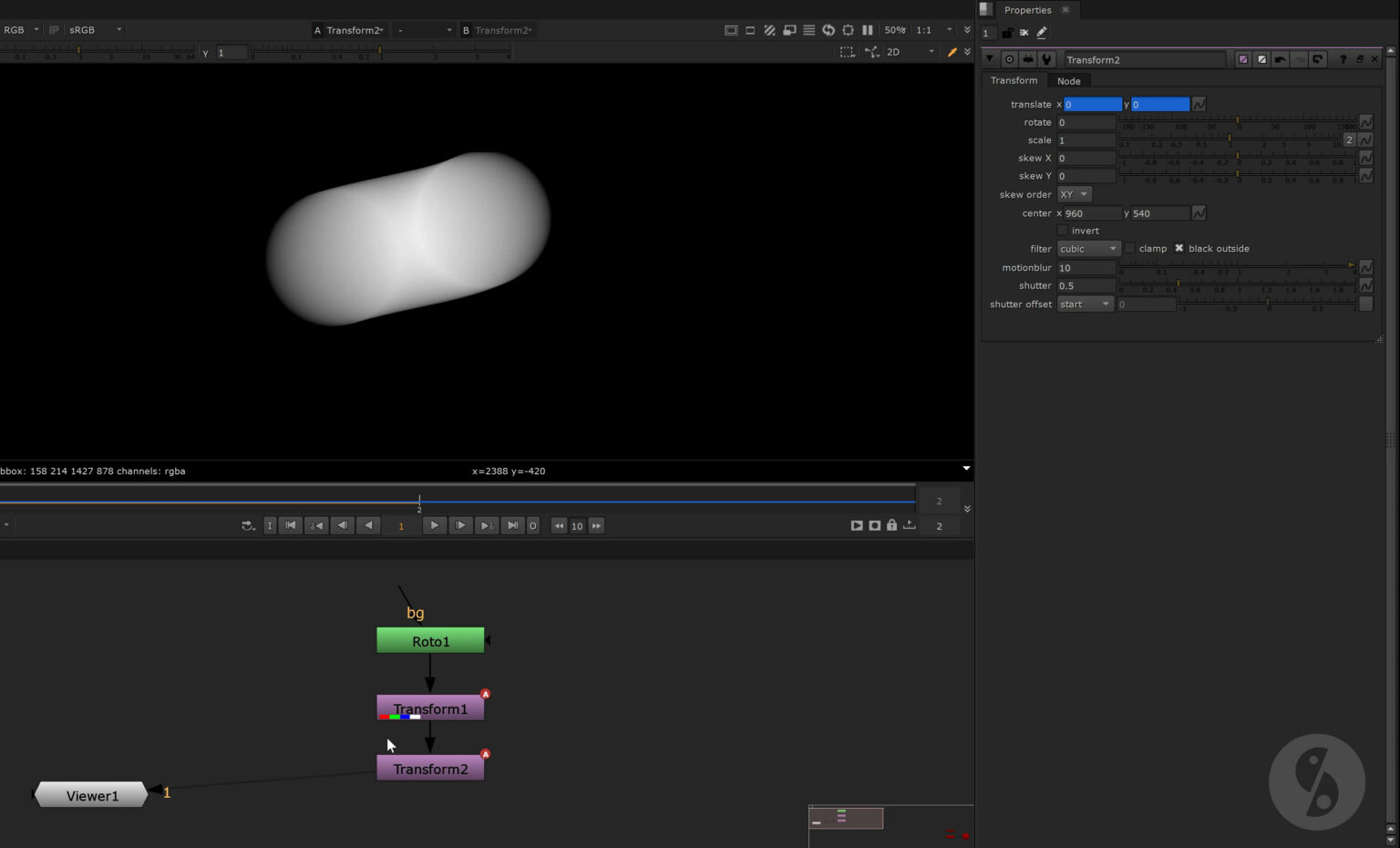Click the Transform2 node name field
Screen dimensions: 1400x848
click(x=1145, y=59)
